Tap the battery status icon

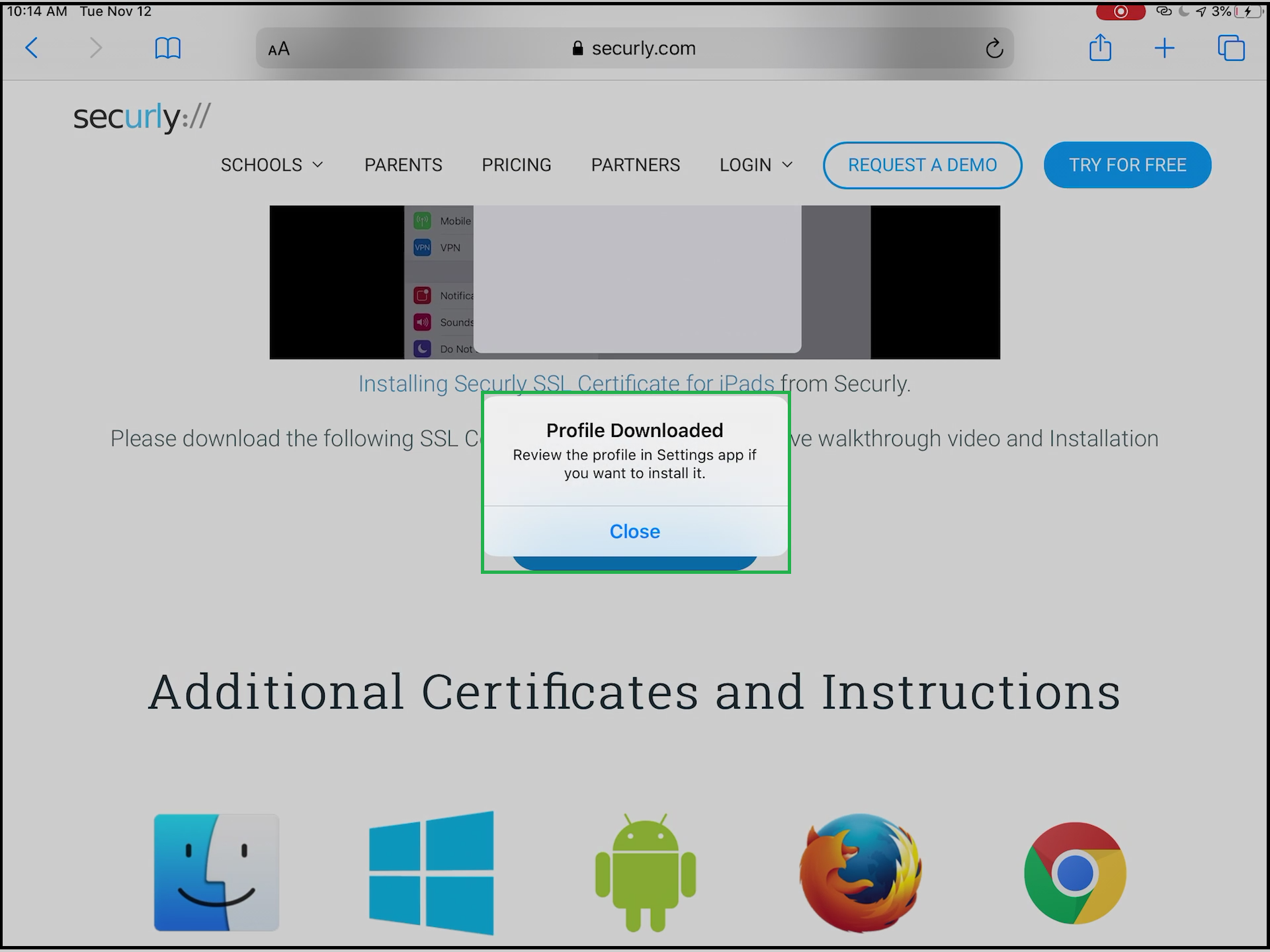coord(1249,11)
